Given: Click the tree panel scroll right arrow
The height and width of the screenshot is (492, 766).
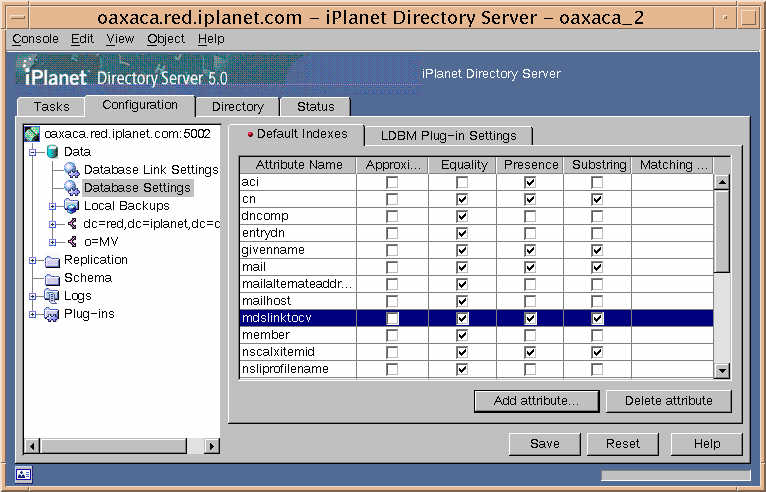Looking at the screenshot, I should [212, 446].
